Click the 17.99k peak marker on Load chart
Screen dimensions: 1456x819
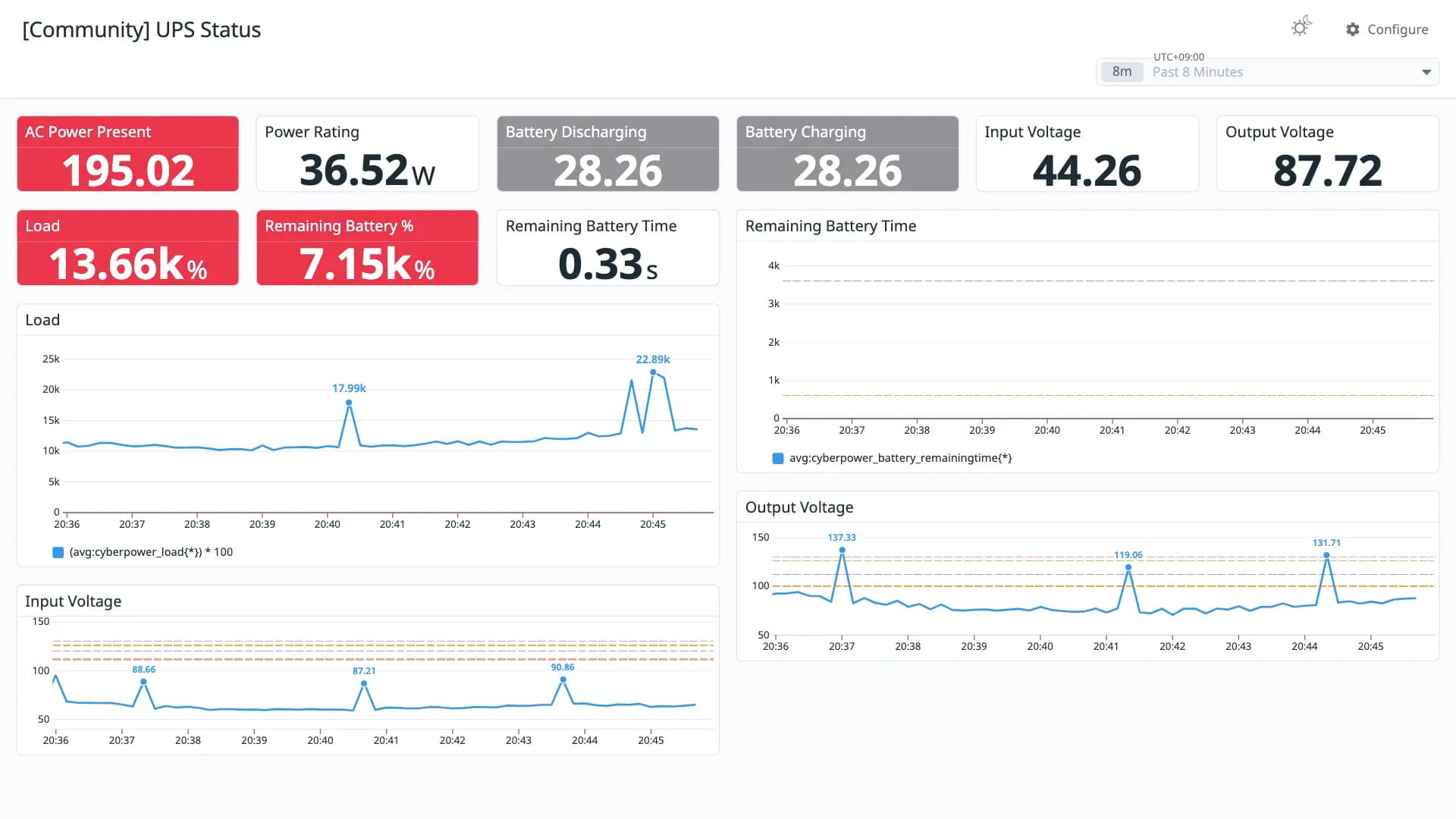click(349, 403)
